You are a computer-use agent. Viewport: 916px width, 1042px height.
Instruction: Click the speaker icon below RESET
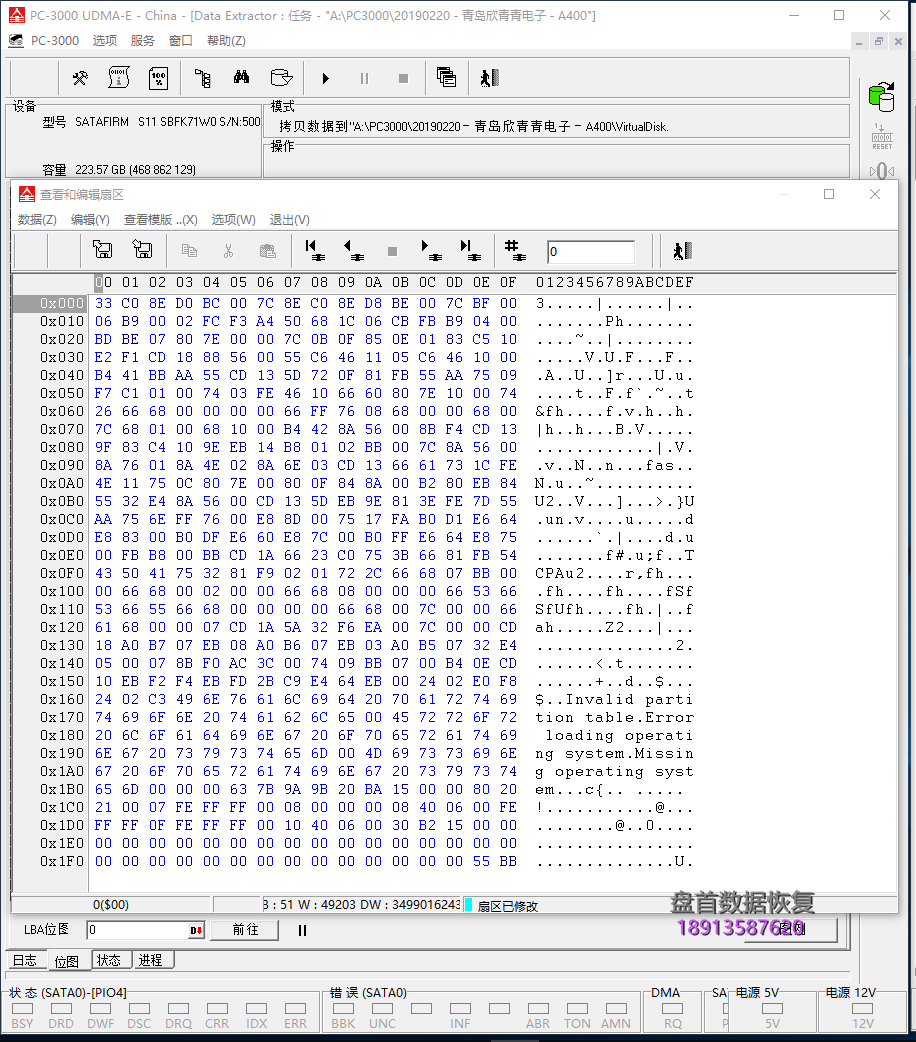[882, 171]
